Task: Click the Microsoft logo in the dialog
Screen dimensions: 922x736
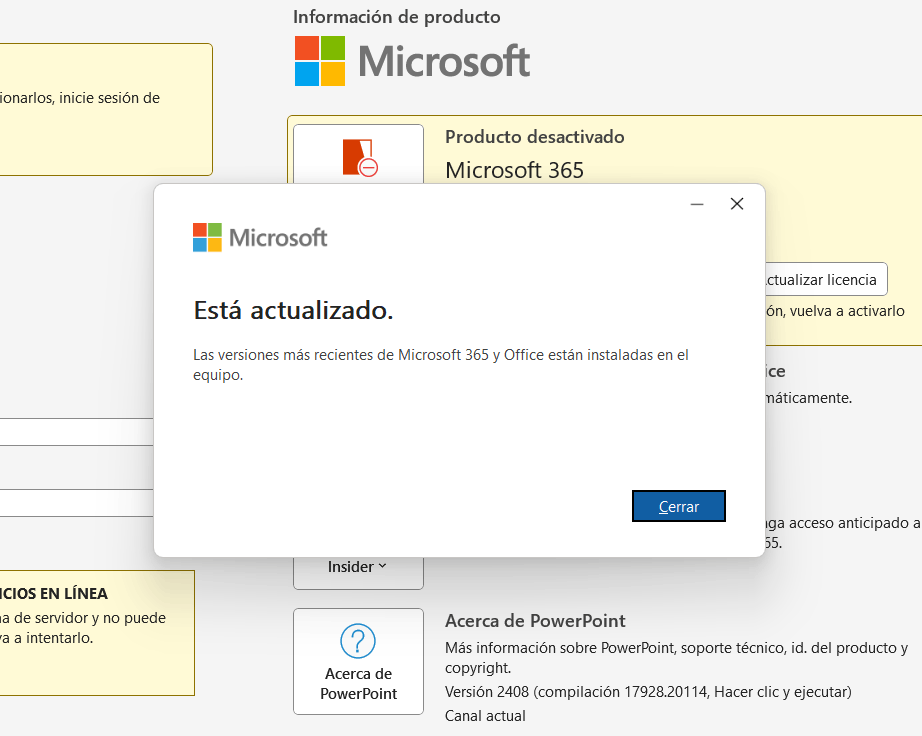Action: pyautogui.click(x=260, y=237)
